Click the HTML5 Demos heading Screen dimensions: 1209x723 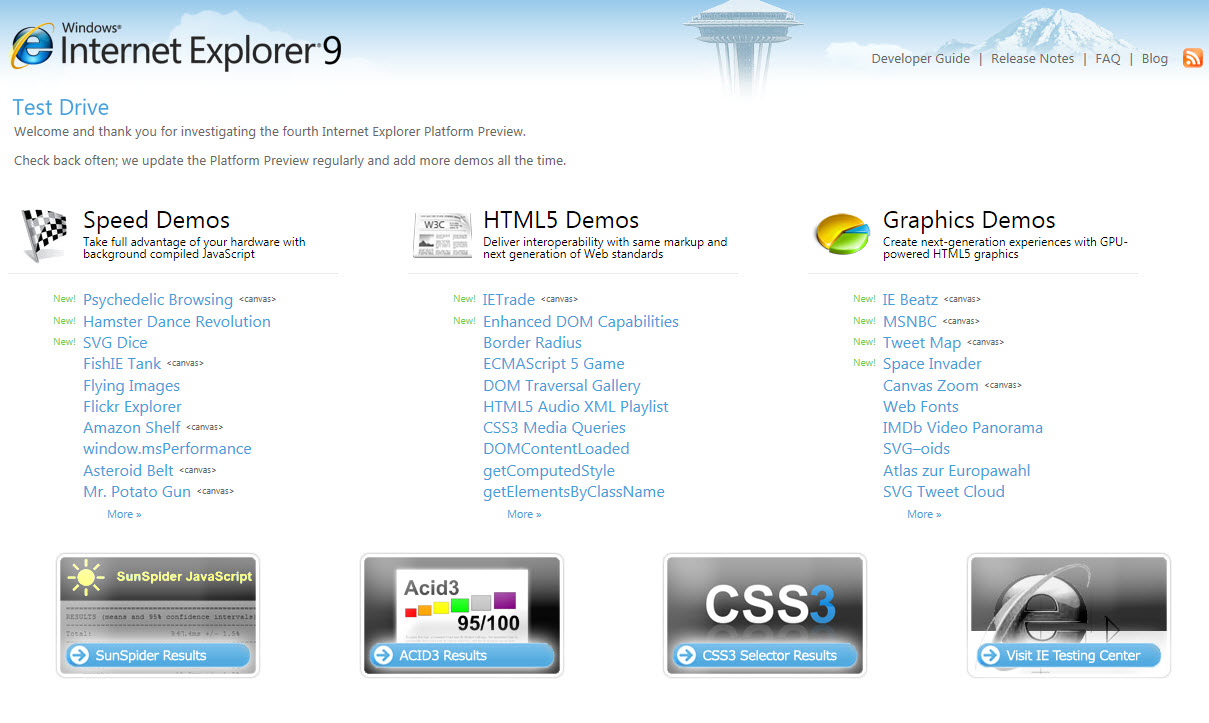561,220
